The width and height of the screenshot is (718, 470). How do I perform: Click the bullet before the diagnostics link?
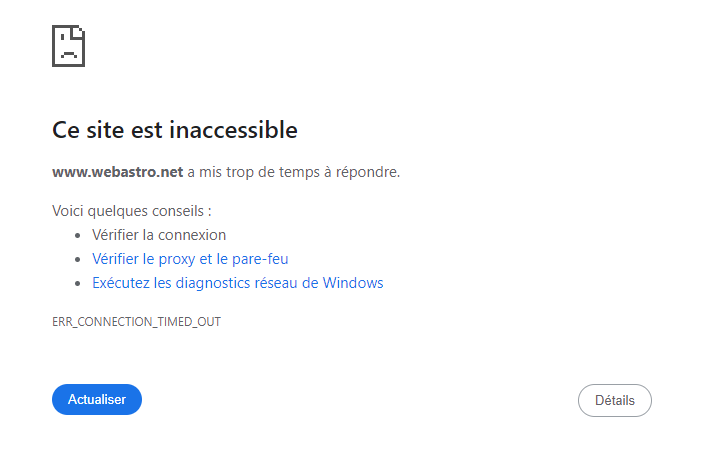[78, 284]
